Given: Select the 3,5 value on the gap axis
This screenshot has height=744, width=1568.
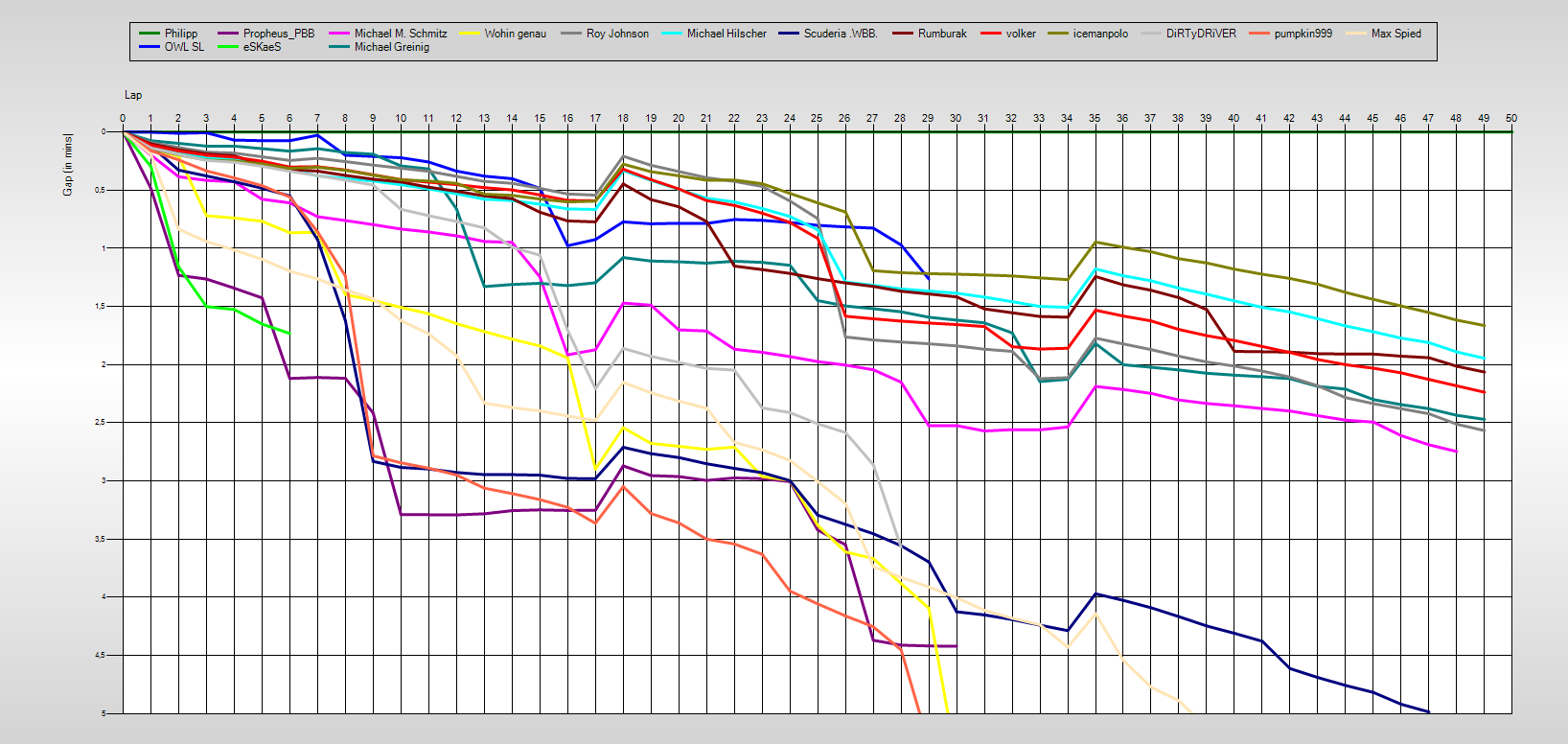Looking at the screenshot, I should [100, 540].
